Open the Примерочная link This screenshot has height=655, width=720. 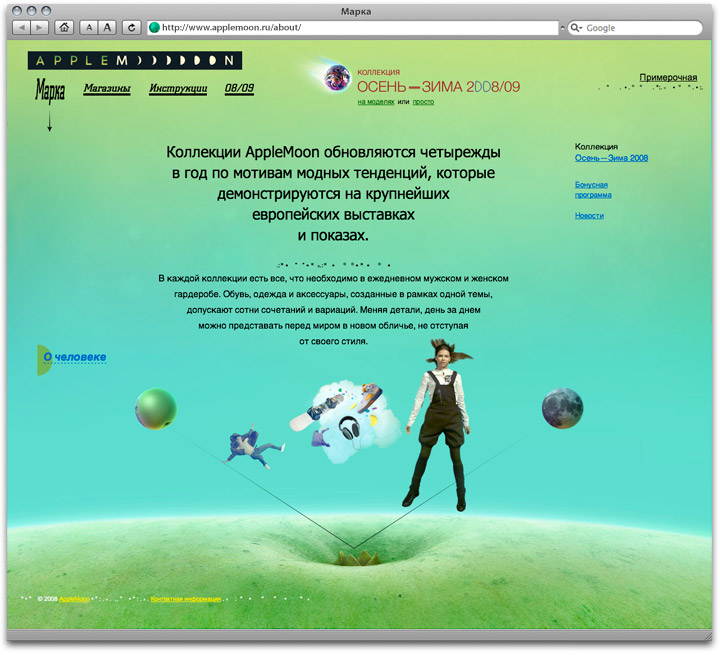668,77
